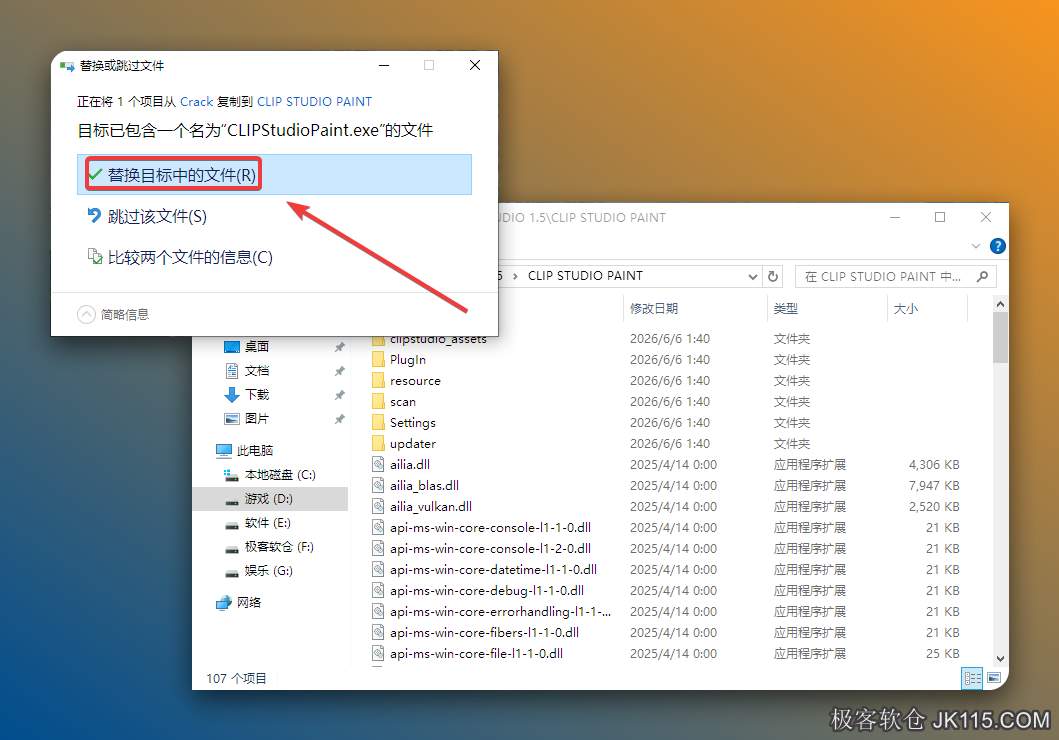Image resolution: width=1059 pixels, height=740 pixels.
Task: Click the scroll down arrow of file list
Action: [1000, 658]
